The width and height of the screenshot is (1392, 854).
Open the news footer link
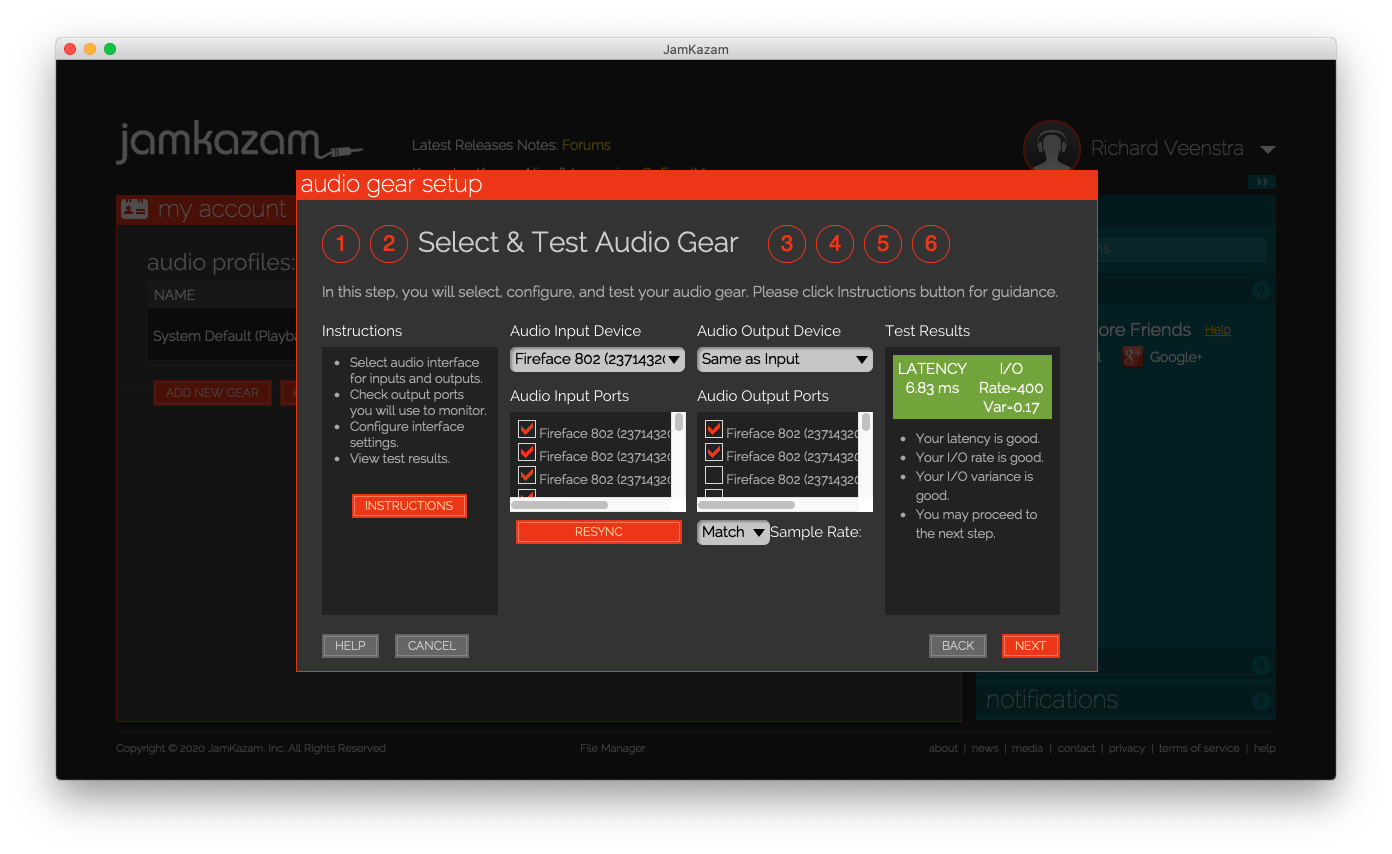pyautogui.click(x=985, y=748)
